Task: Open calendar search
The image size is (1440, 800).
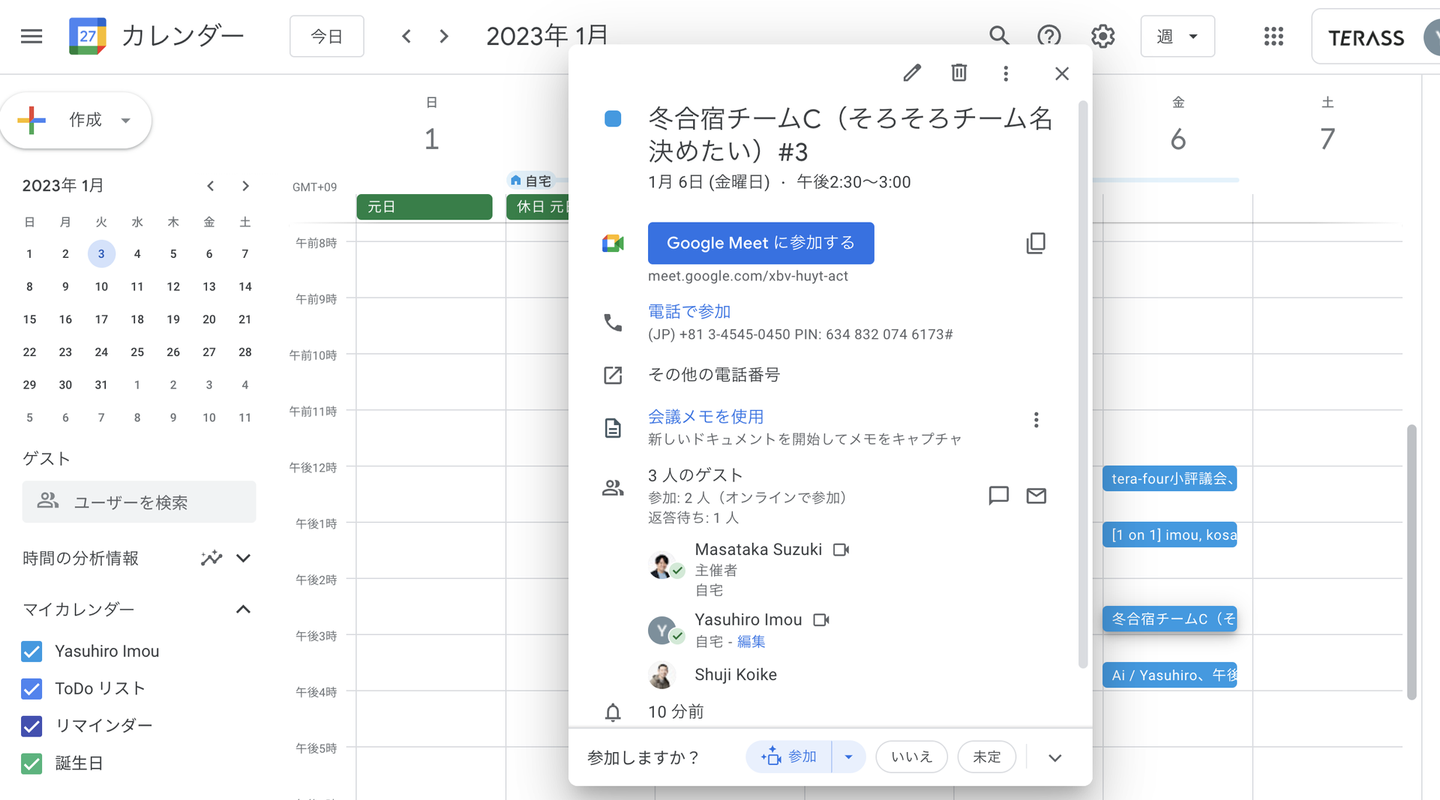Action: pyautogui.click(x=999, y=37)
